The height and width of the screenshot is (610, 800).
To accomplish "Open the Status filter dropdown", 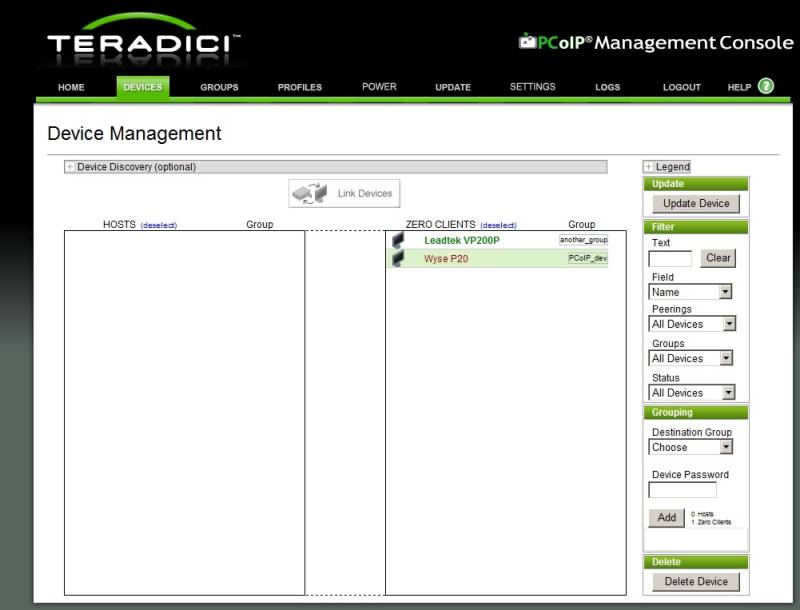I will click(692, 392).
